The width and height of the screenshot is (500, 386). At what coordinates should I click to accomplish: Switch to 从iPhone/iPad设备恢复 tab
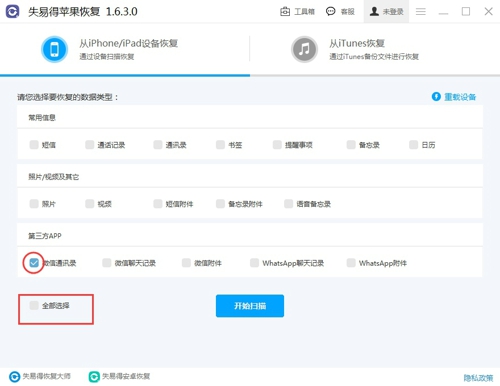pyautogui.click(x=125, y=49)
